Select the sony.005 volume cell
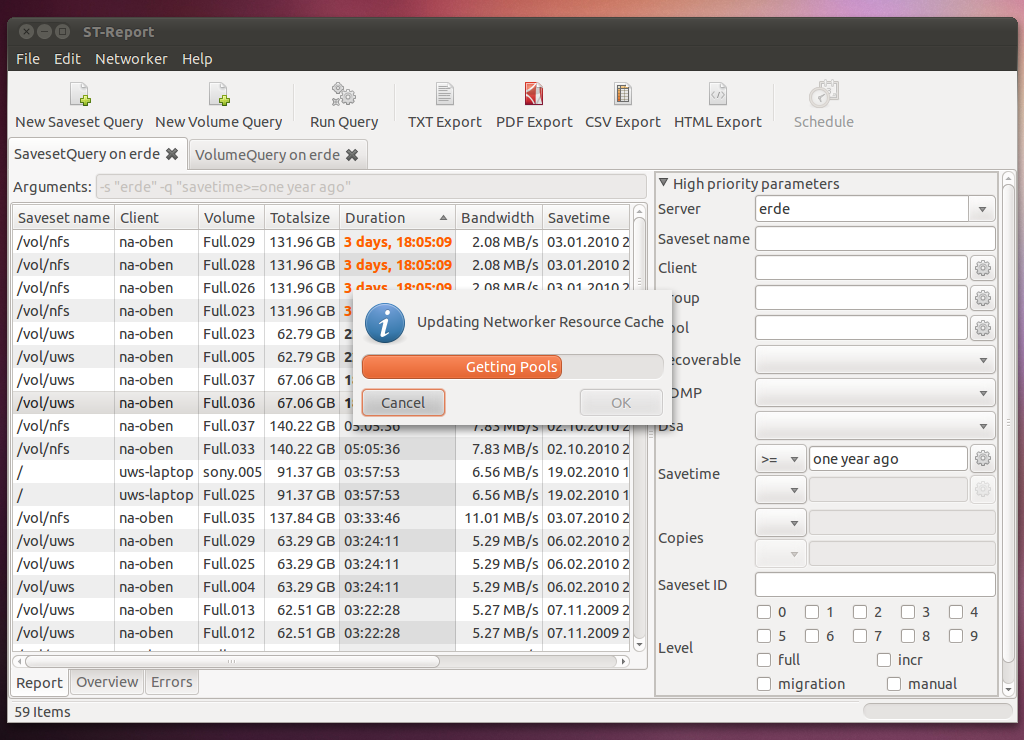The image size is (1024, 740). click(x=232, y=472)
